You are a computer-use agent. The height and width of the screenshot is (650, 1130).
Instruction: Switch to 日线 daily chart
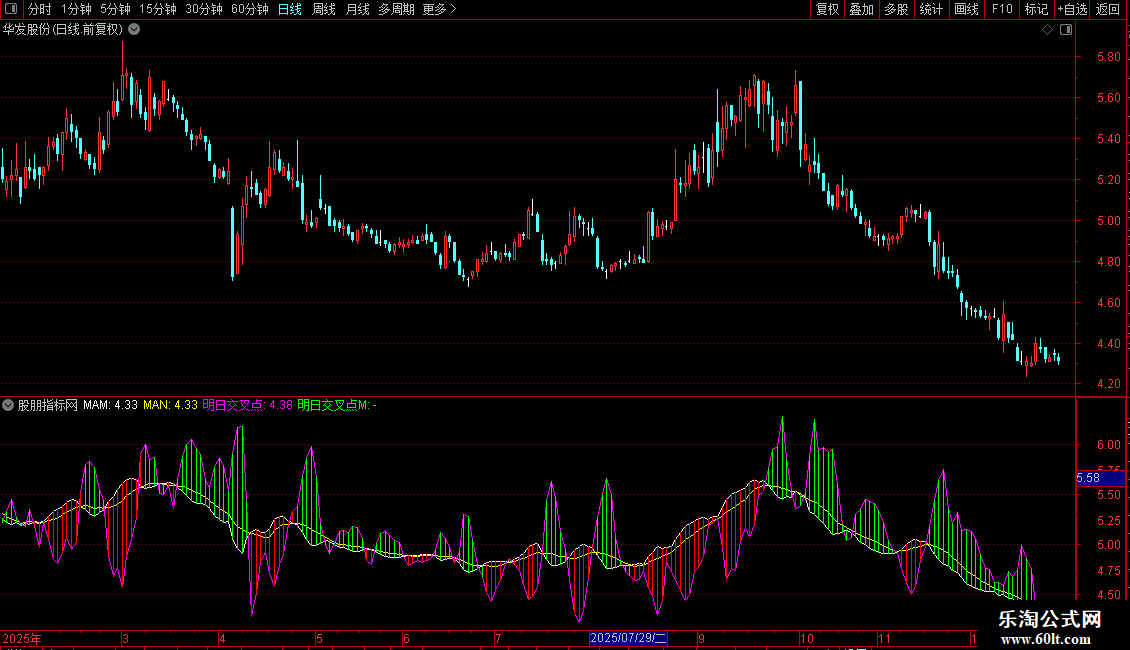(x=290, y=9)
